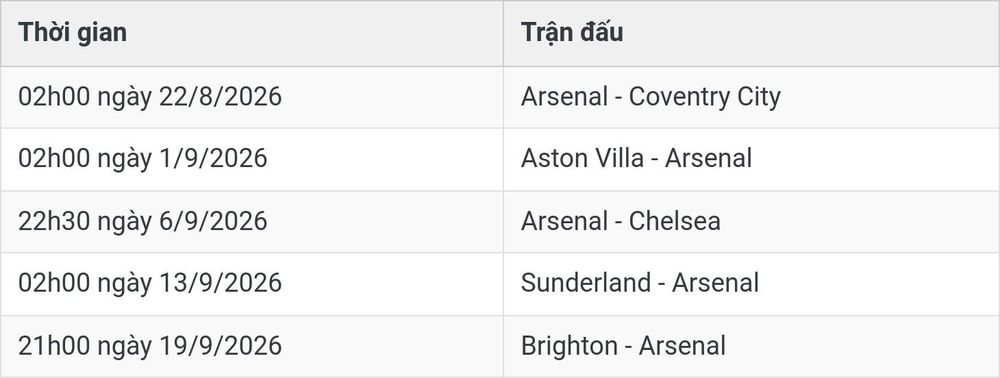Select the 'Brighton - Arsenal' match cell
Image resolution: width=1000 pixels, height=378 pixels.
coord(751,346)
